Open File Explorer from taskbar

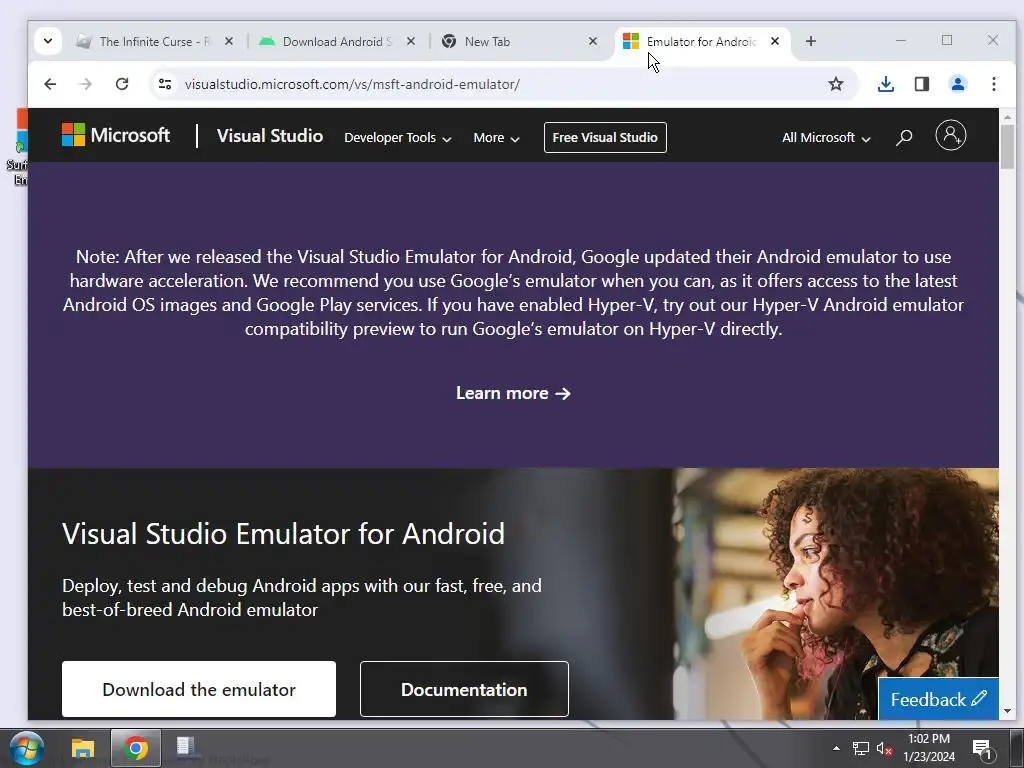pyautogui.click(x=83, y=748)
